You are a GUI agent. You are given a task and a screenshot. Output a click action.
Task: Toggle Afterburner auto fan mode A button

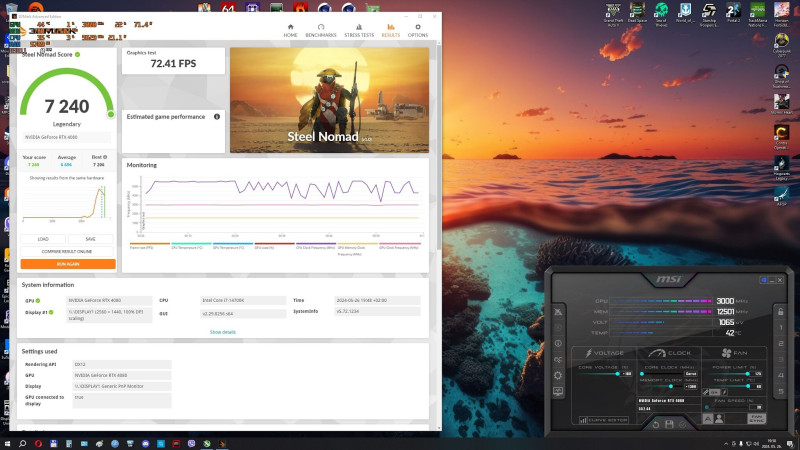708,419
